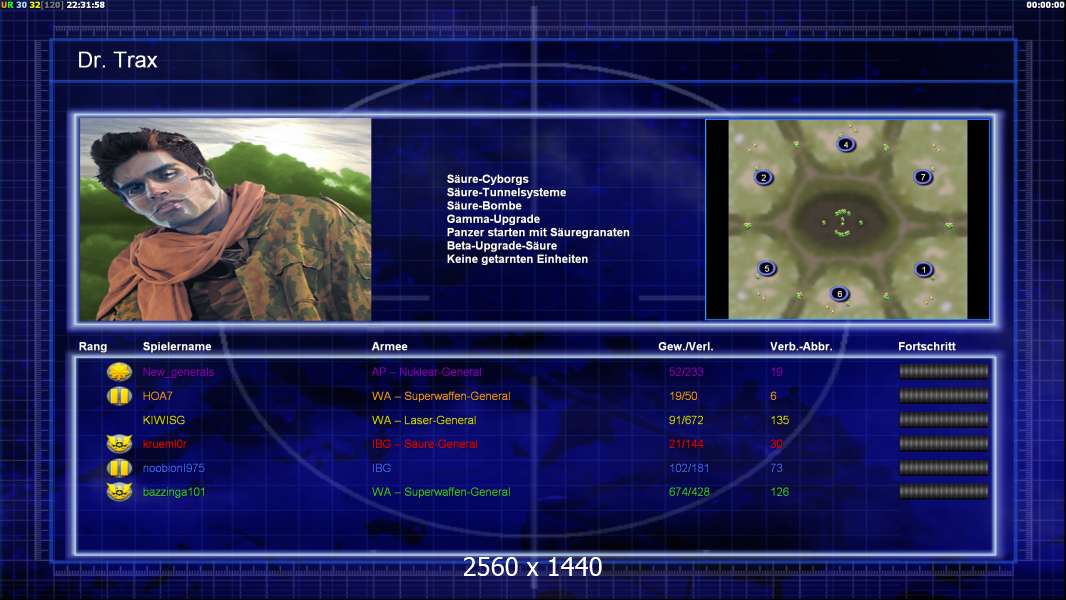
Task: Click rank badge next to New_generals
Action: click(x=119, y=372)
